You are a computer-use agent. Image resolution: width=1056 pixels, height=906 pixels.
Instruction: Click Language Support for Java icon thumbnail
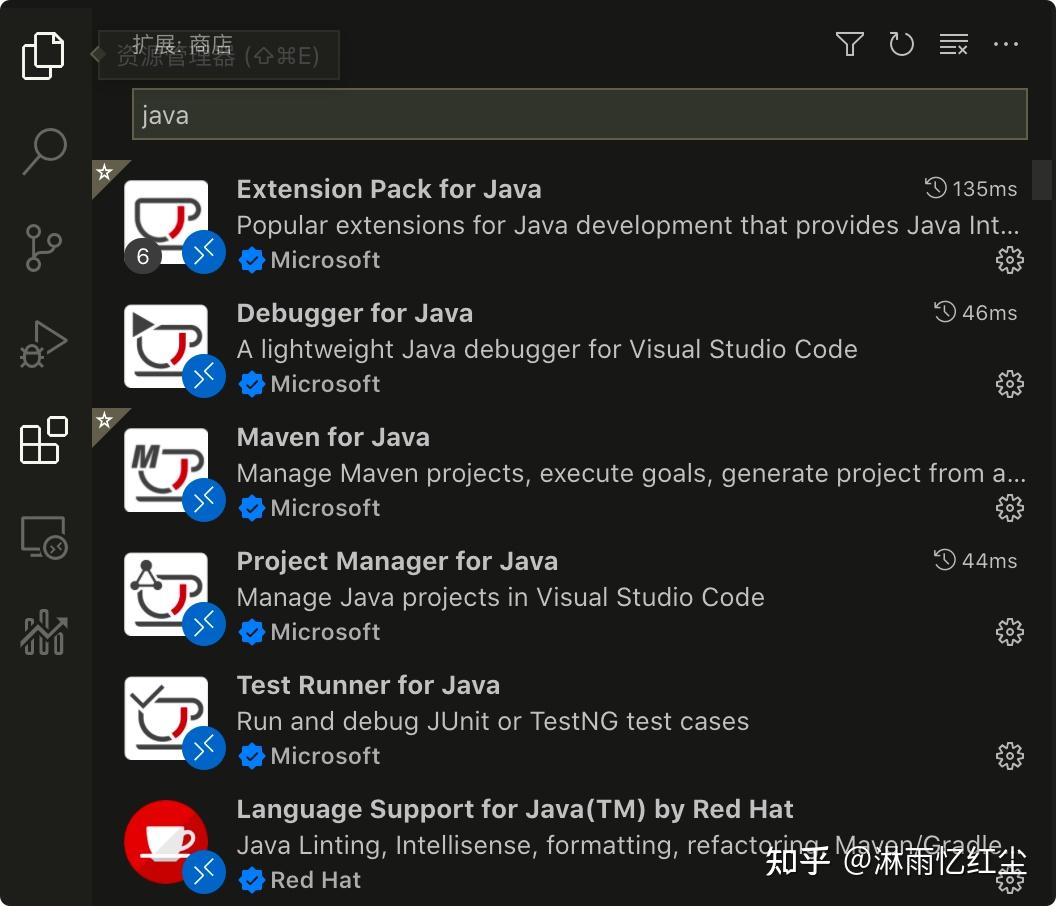click(x=166, y=841)
